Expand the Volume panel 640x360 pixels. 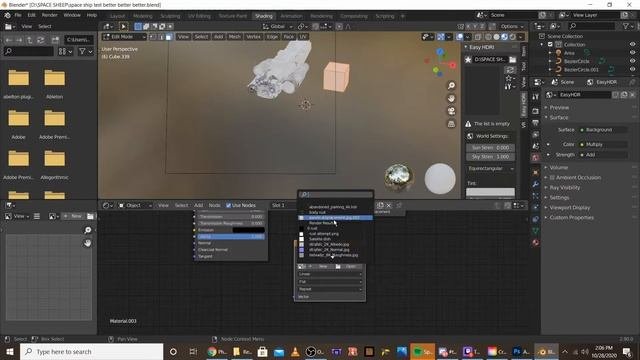click(558, 167)
